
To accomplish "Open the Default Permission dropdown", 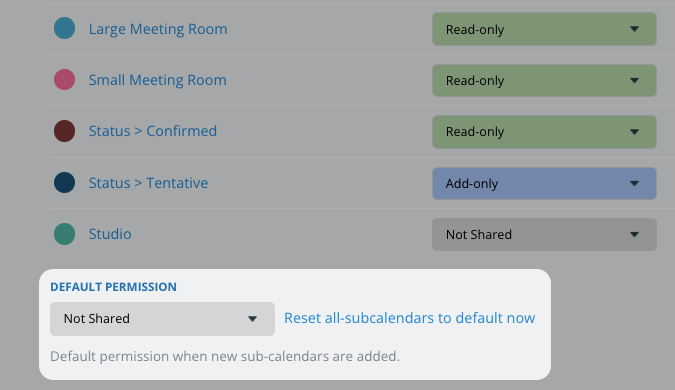I will 162,319.
